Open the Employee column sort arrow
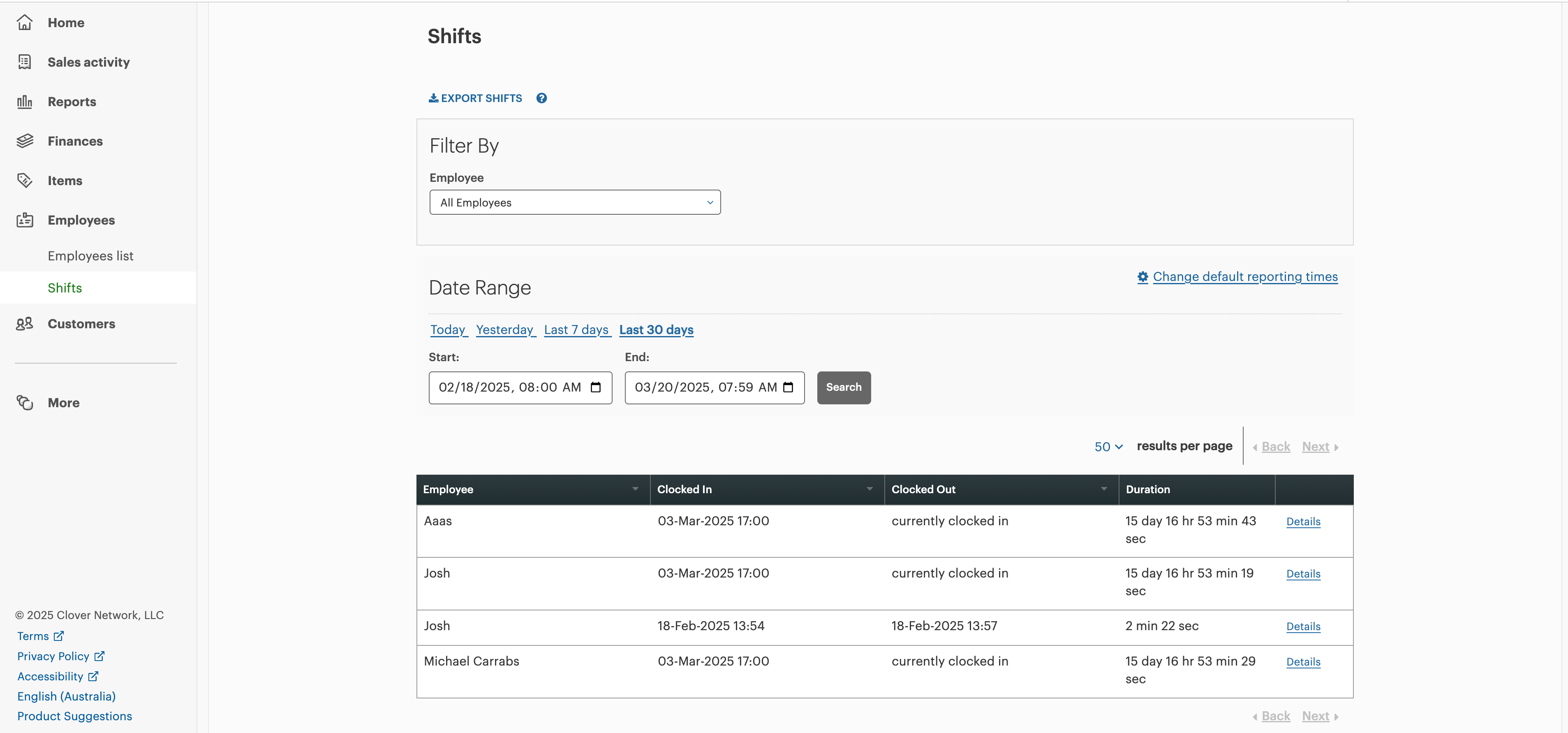 coord(635,489)
